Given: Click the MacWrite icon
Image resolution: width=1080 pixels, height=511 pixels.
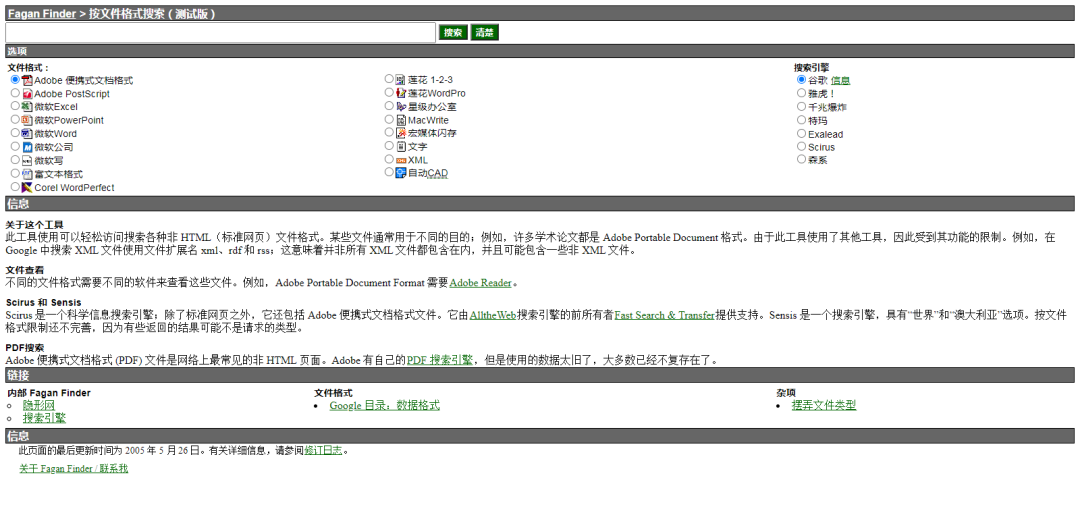Looking at the screenshot, I should [x=401, y=120].
